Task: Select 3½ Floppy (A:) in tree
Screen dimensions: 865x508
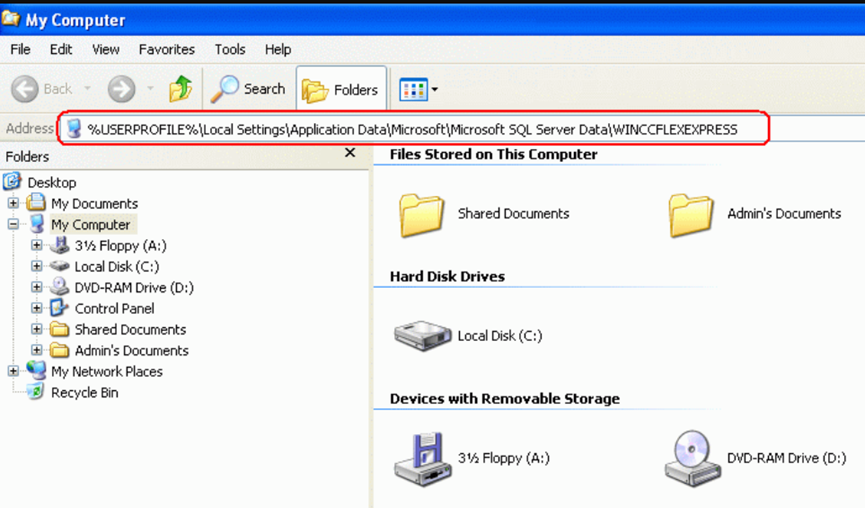Action: pyautogui.click(x=120, y=245)
